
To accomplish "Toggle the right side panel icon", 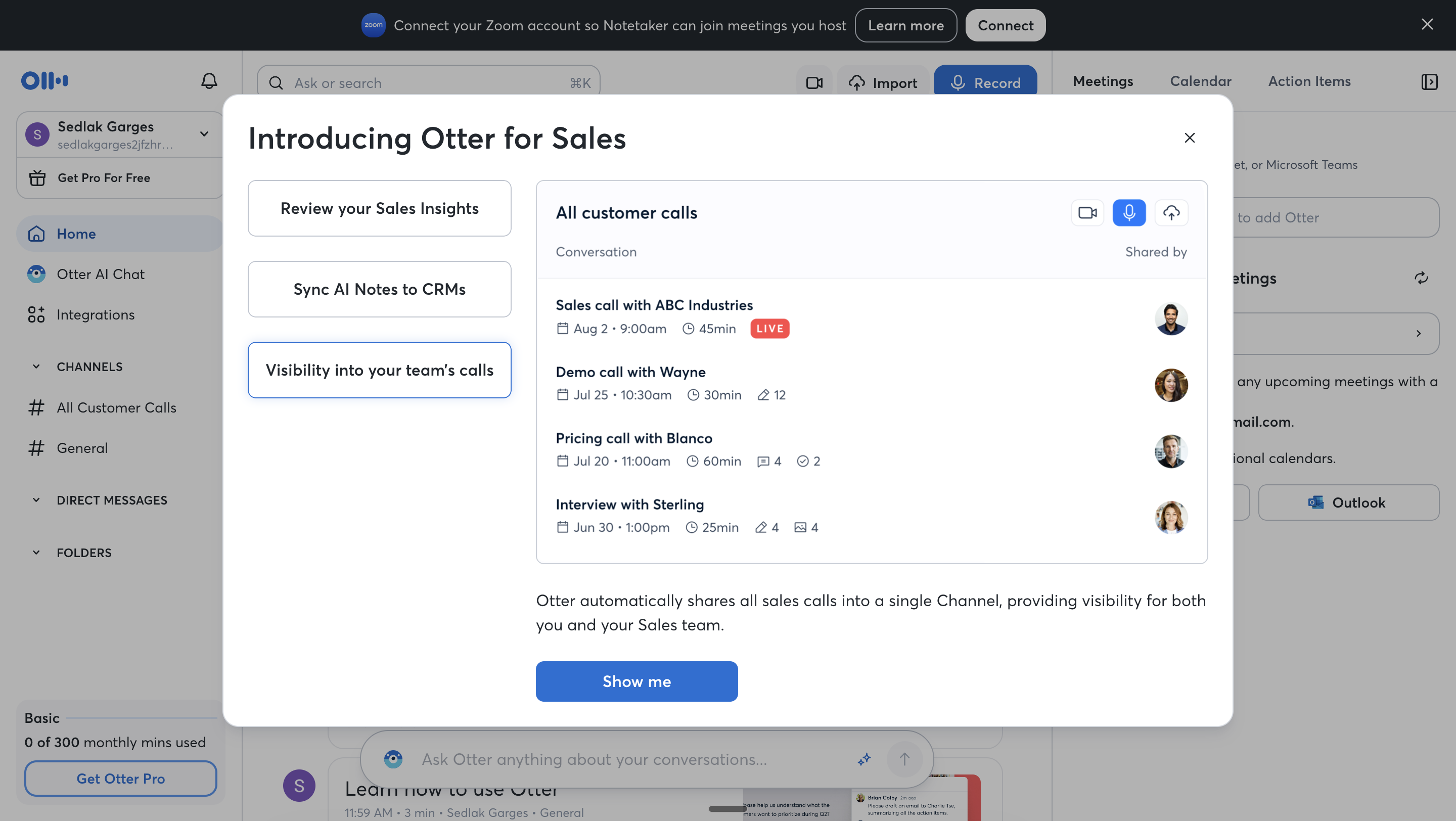I will click(x=1429, y=82).
